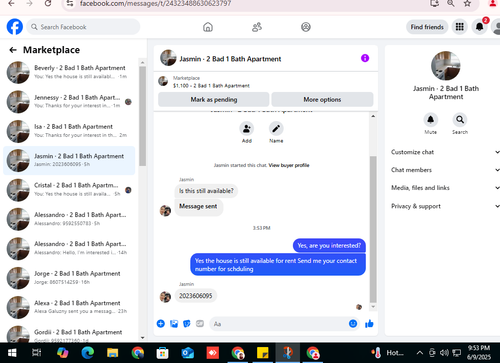
Task: Open the Menu grid icon
Action: point(460,27)
